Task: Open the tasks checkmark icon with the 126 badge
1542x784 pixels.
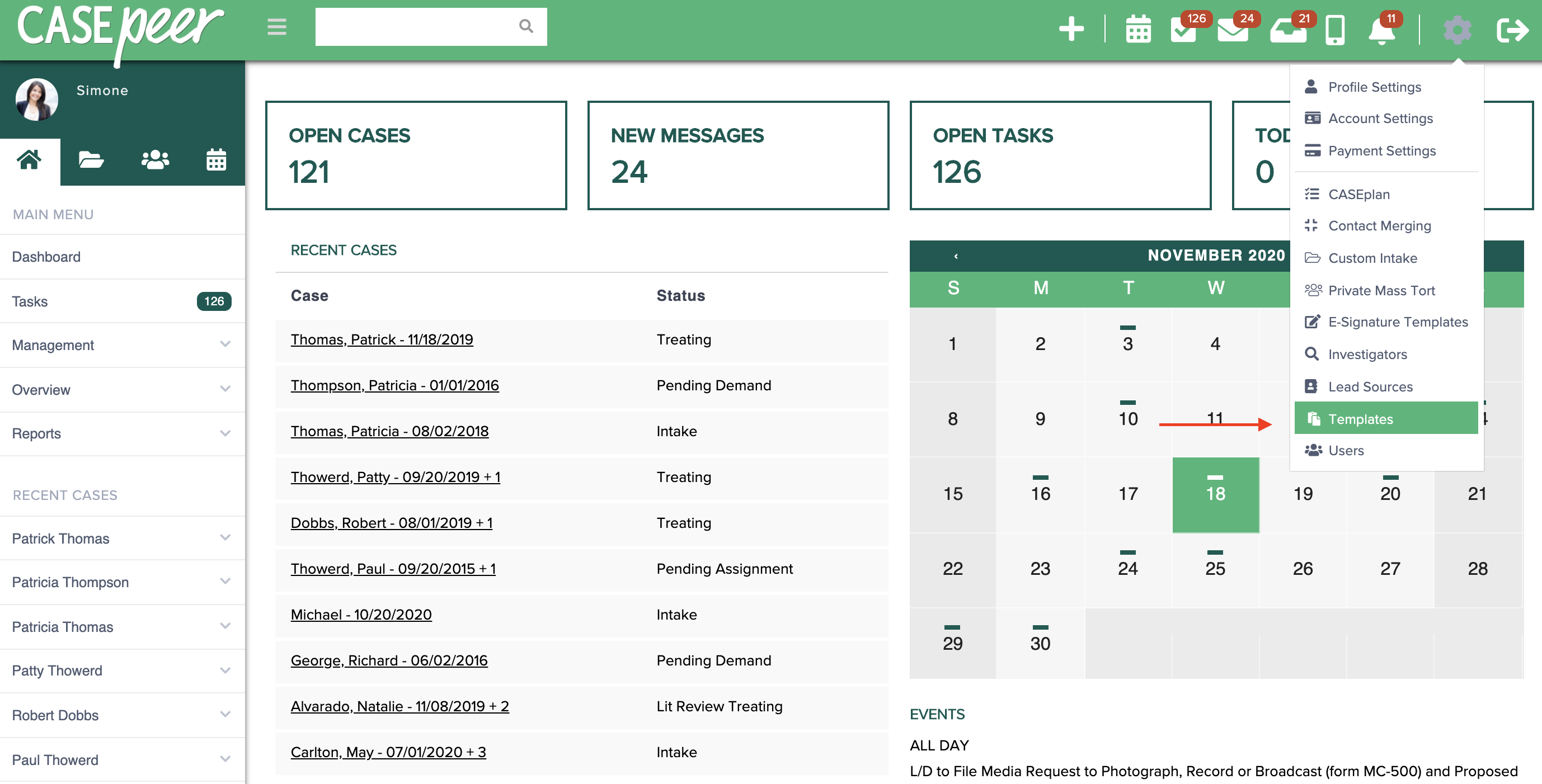Action: pos(1183,30)
